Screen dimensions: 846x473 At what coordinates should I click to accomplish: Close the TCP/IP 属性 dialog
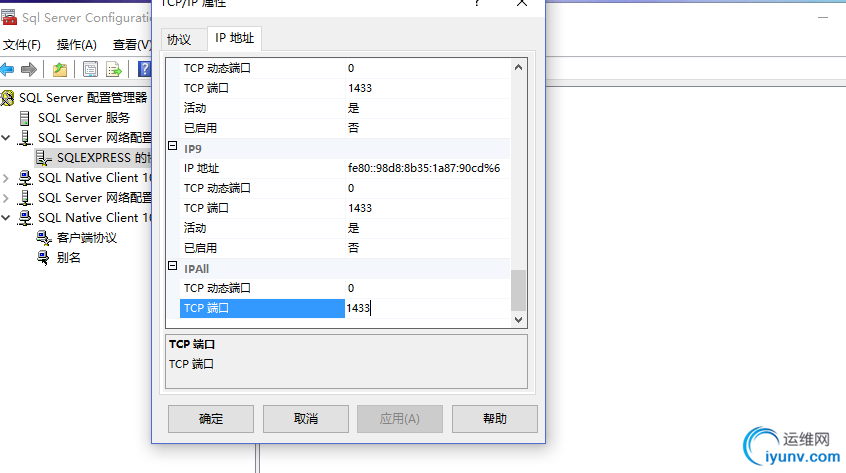pyautogui.click(x=522, y=3)
